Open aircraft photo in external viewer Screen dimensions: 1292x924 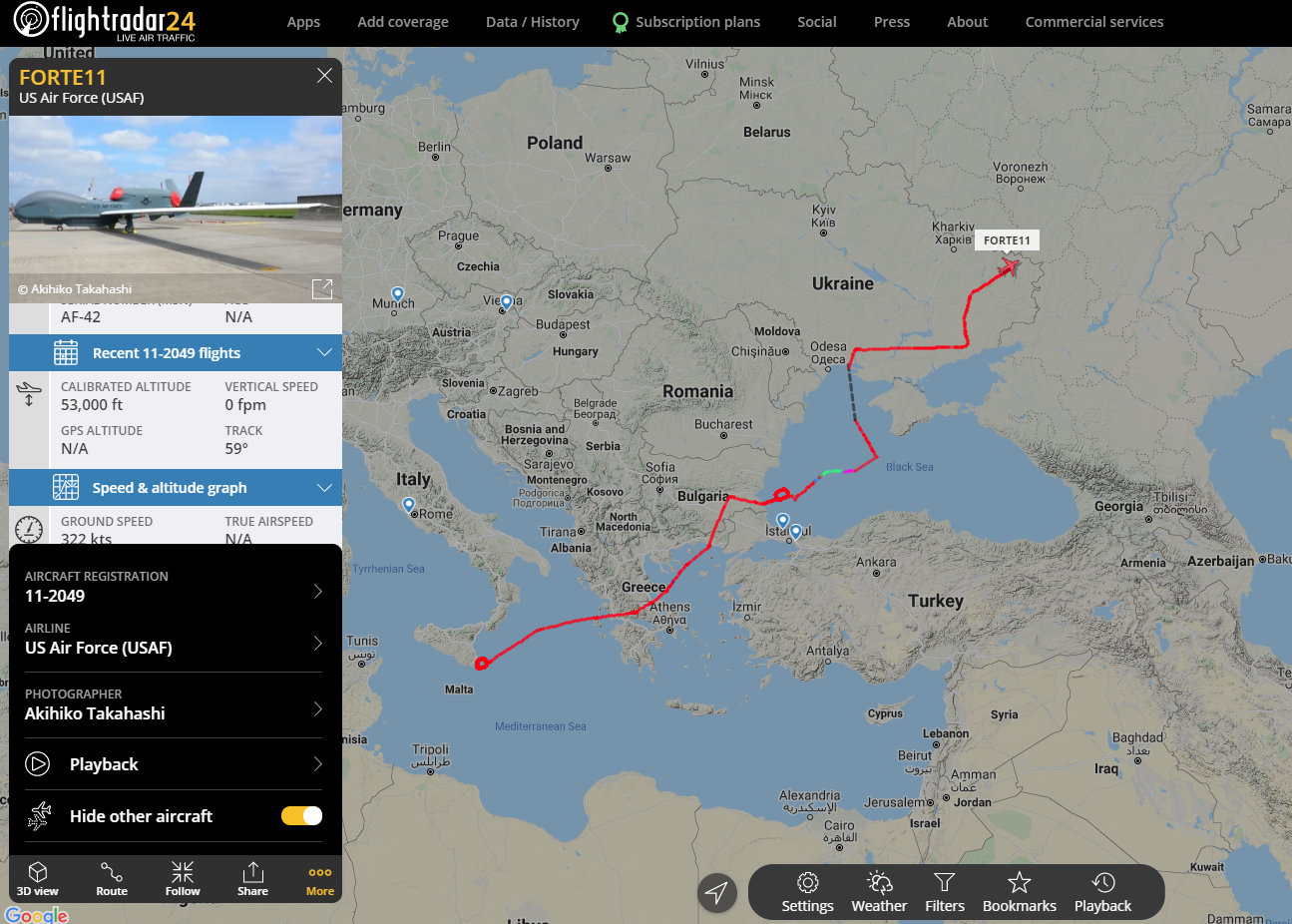click(x=322, y=288)
